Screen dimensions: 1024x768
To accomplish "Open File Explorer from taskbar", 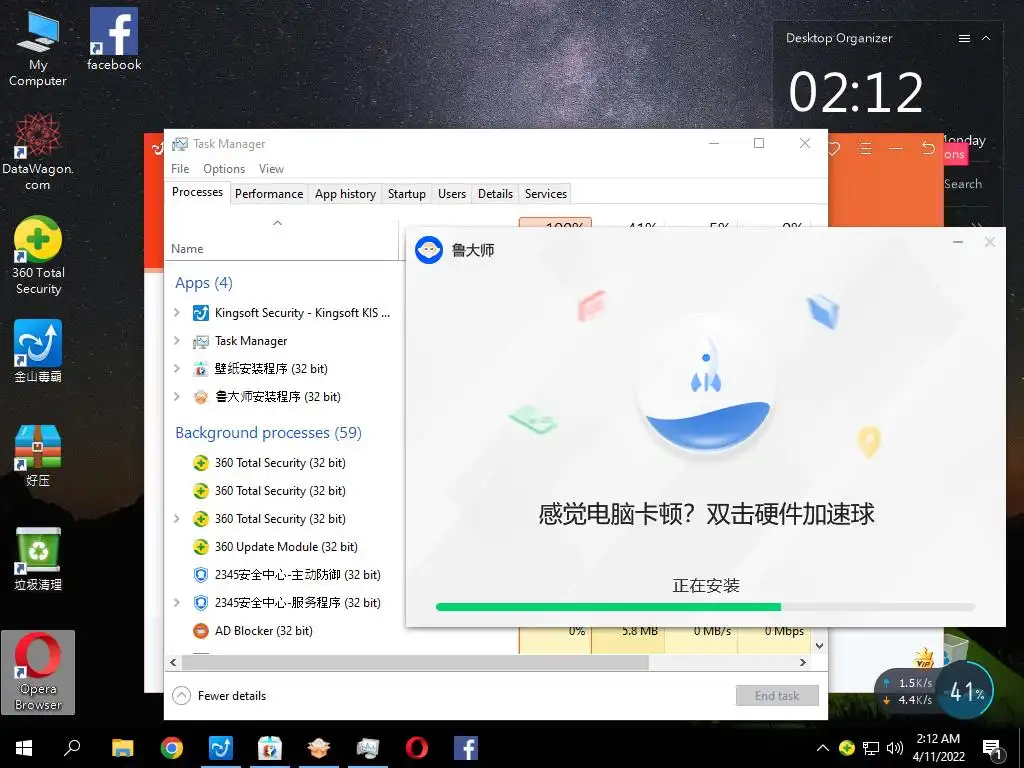I will [x=122, y=748].
